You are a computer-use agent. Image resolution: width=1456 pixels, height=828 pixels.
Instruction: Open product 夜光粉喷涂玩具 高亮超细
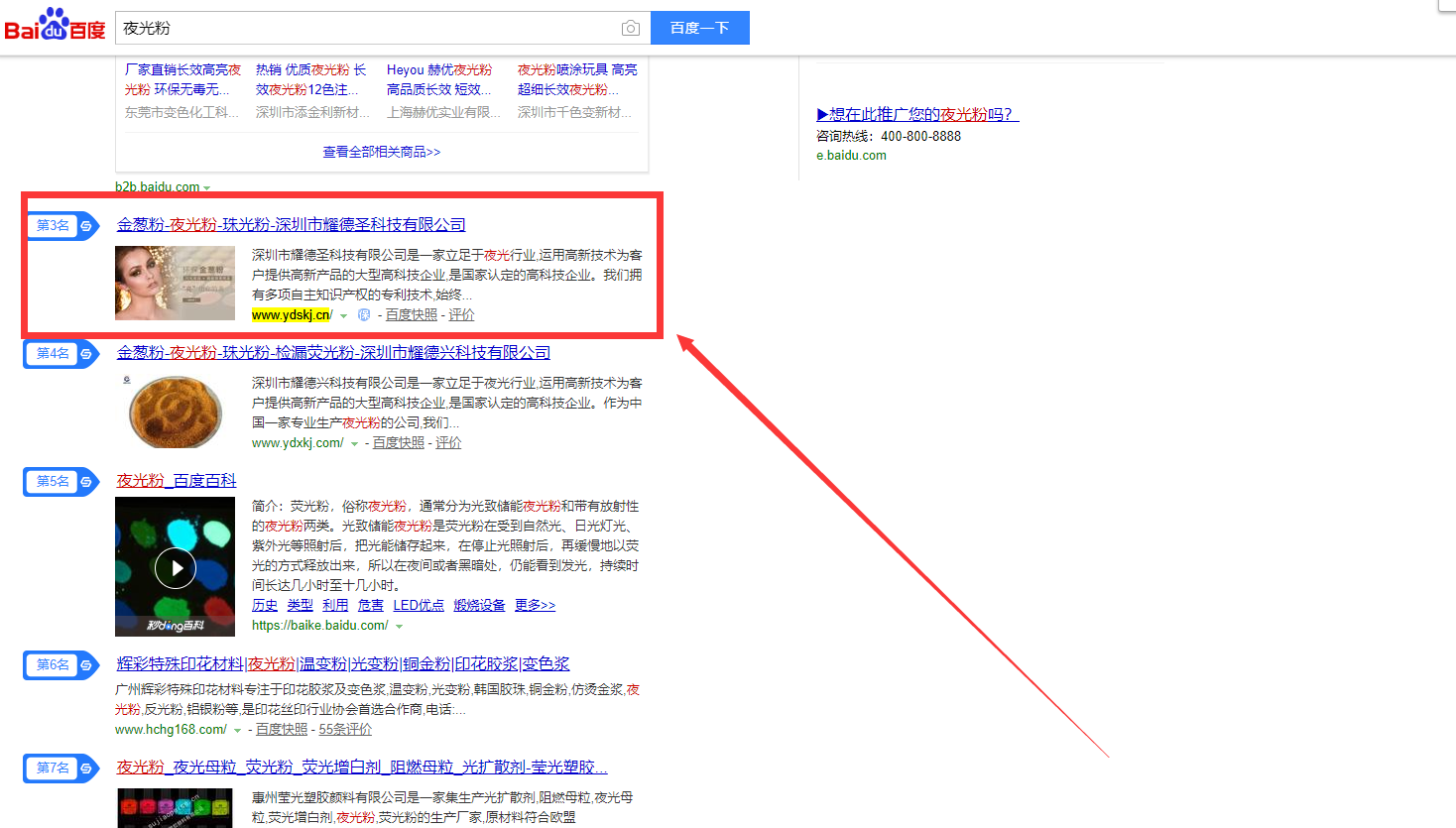(577, 79)
